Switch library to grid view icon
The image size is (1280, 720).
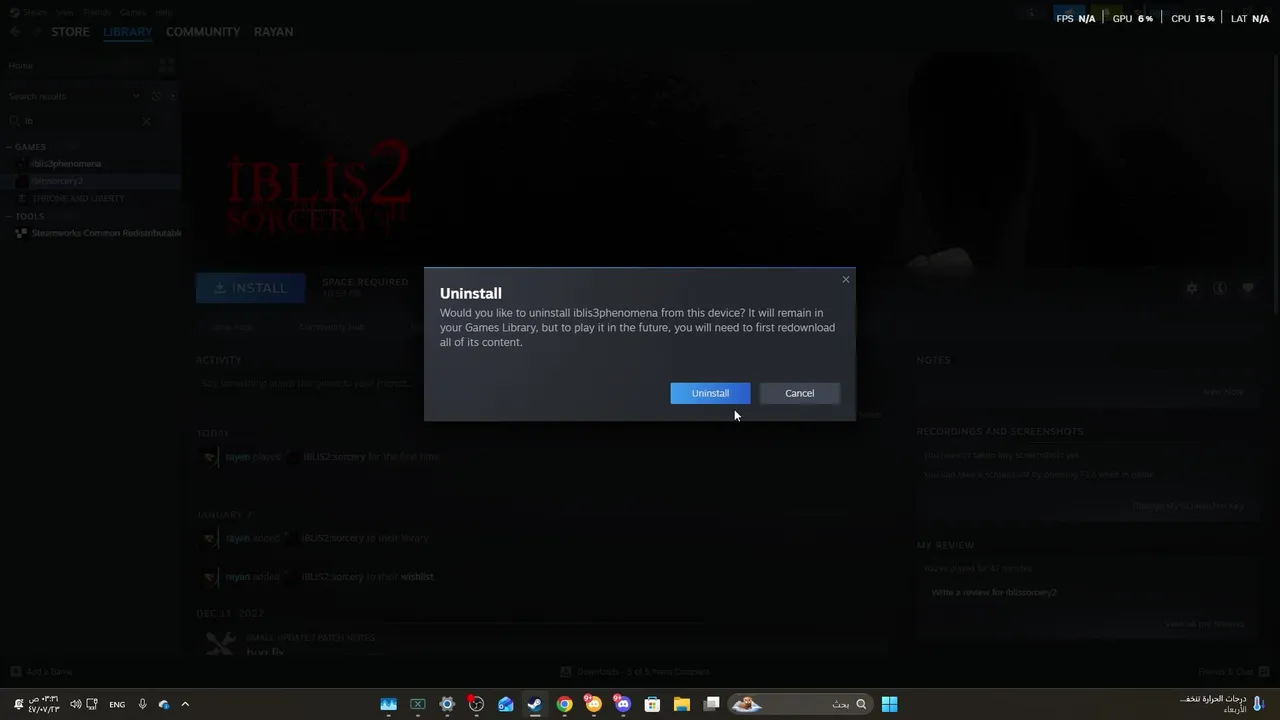167,66
